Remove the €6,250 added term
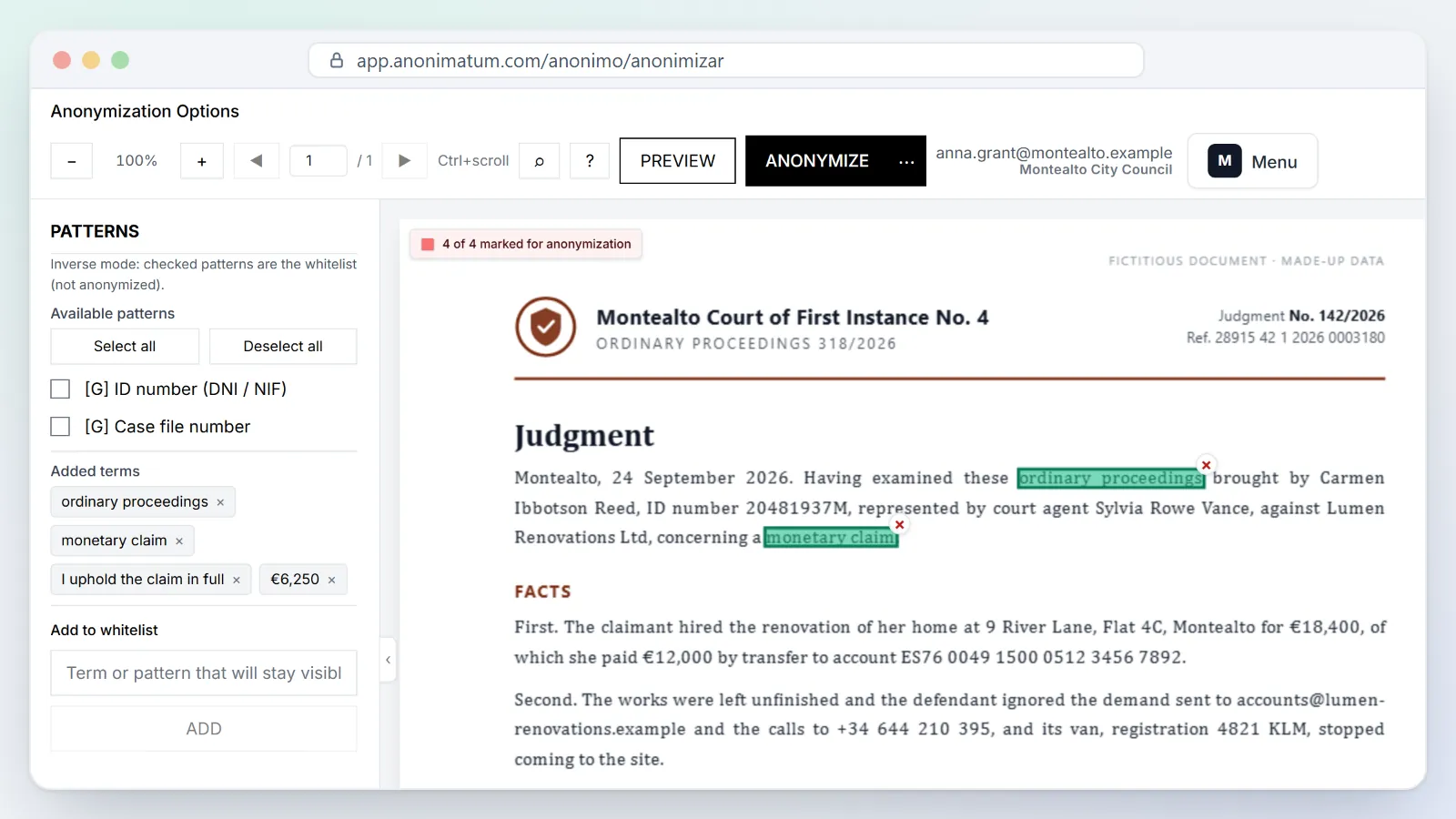Screen dimensions: 1456x819 (331, 580)
